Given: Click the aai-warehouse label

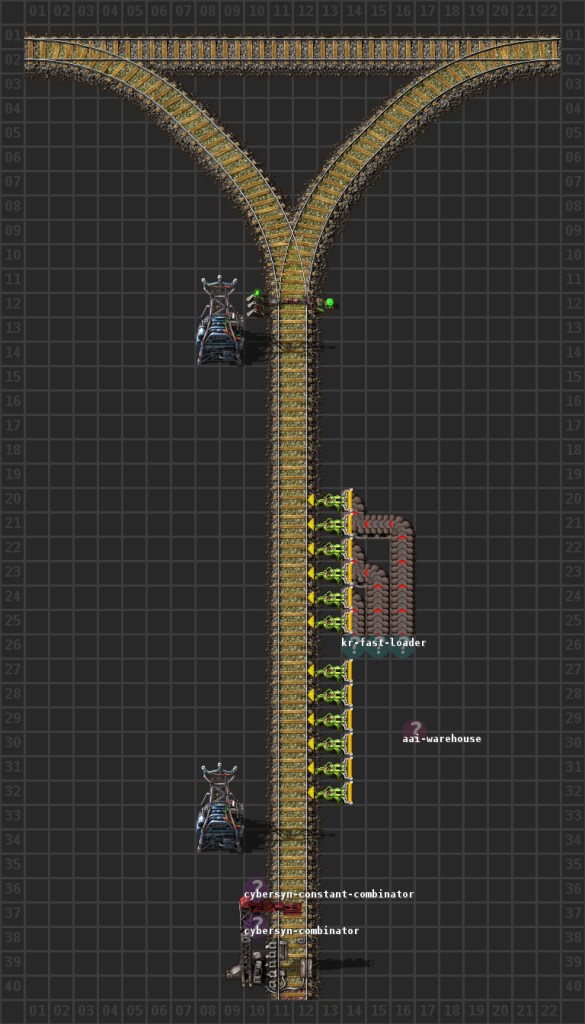Looking at the screenshot, I should tap(441, 739).
